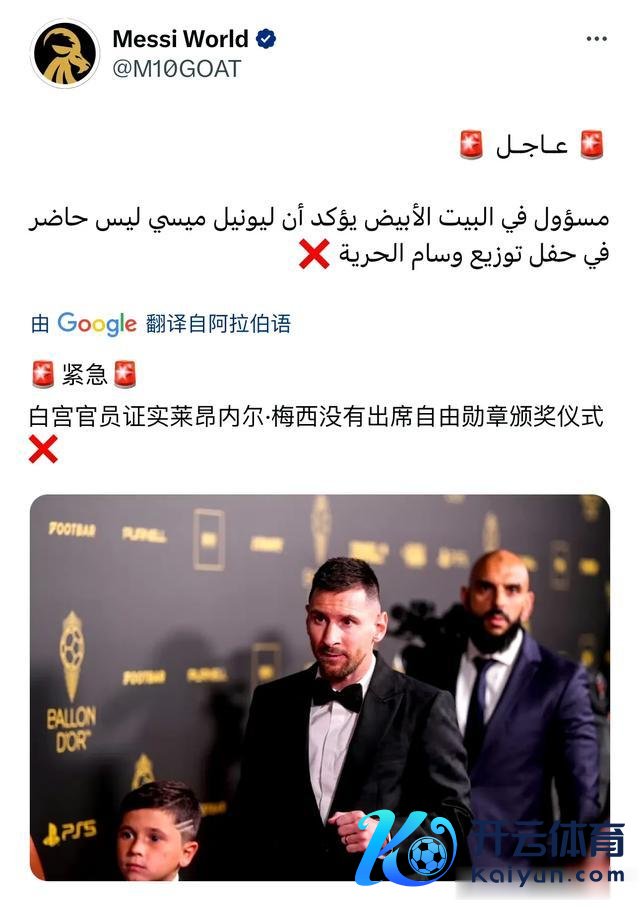
Task: Click the siren emoji before 紧急
Action: pos(43,374)
